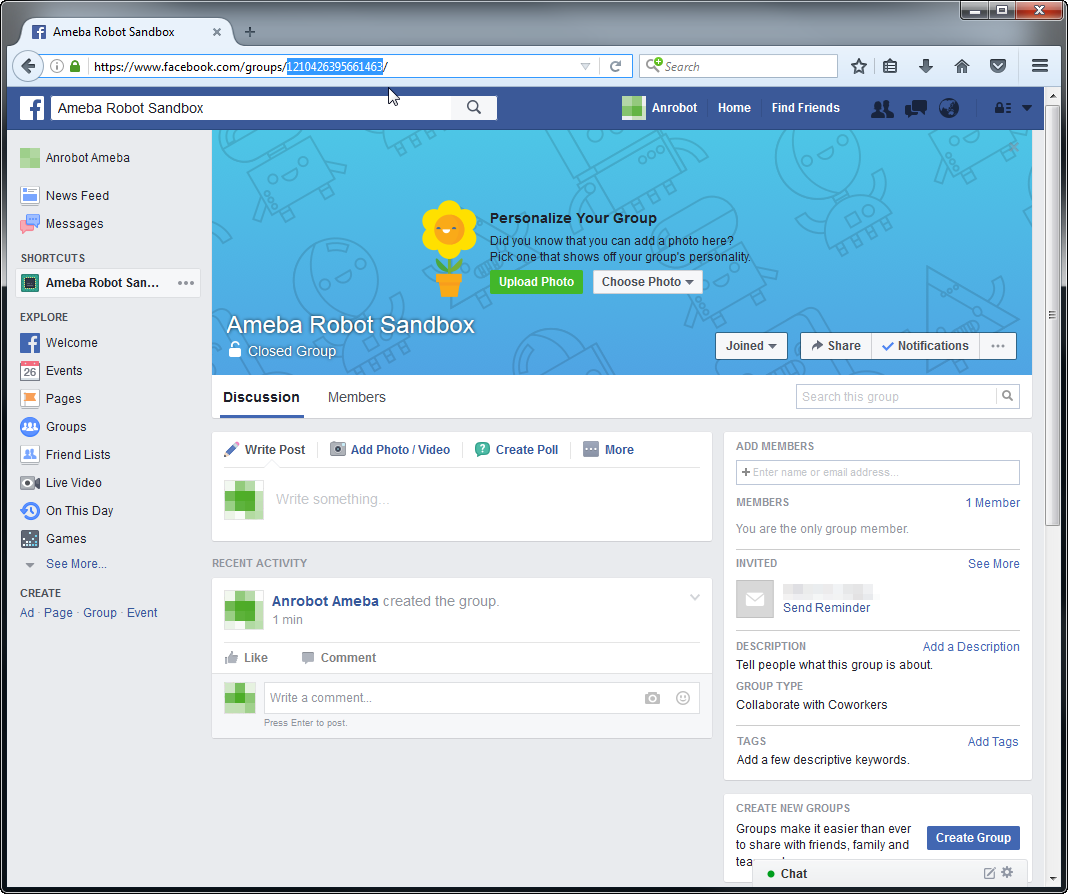
Task: Click See More in Invited section
Action: [x=994, y=564]
